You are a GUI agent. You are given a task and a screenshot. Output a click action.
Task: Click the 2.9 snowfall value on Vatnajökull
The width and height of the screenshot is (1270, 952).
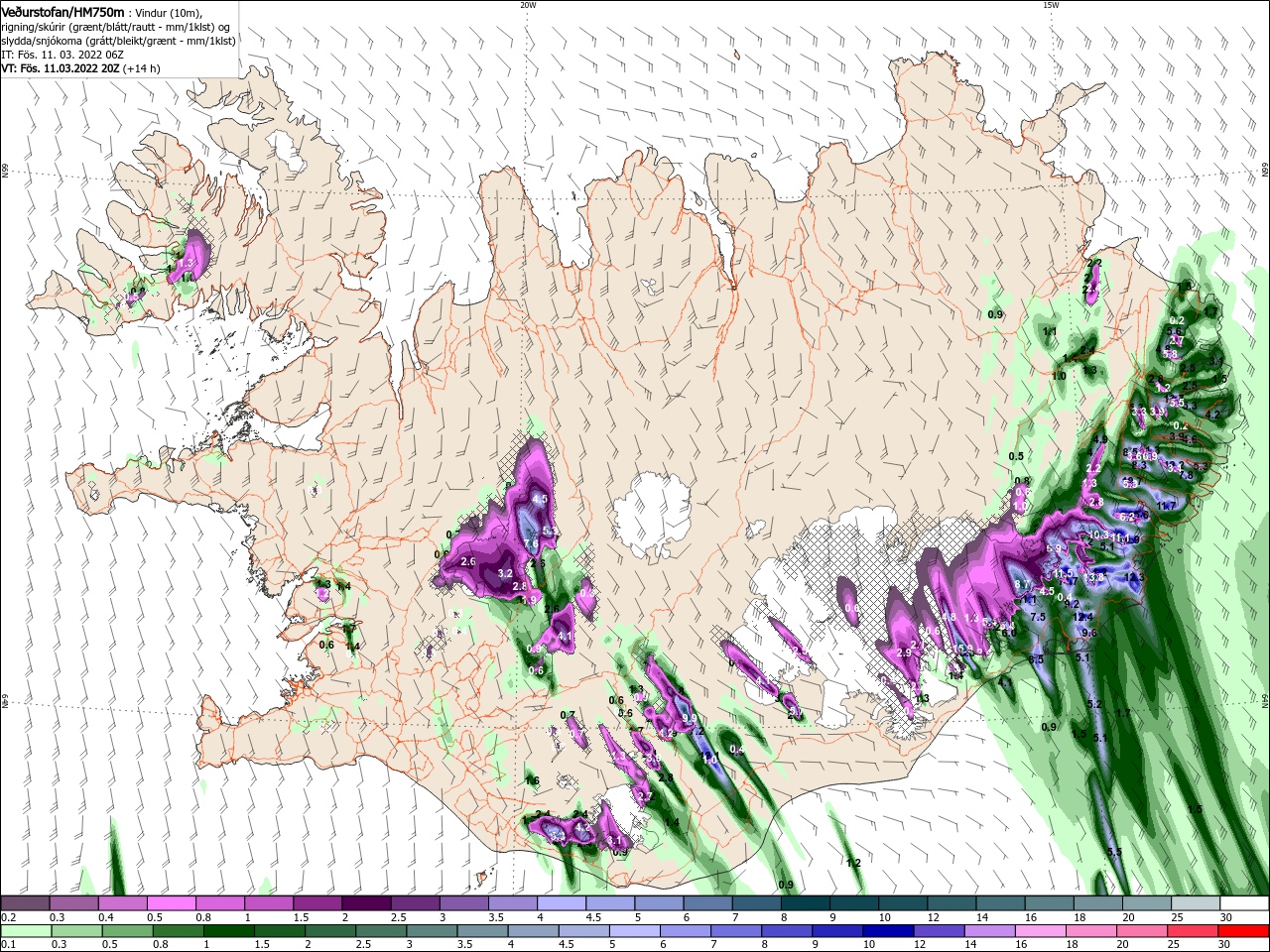(904, 653)
